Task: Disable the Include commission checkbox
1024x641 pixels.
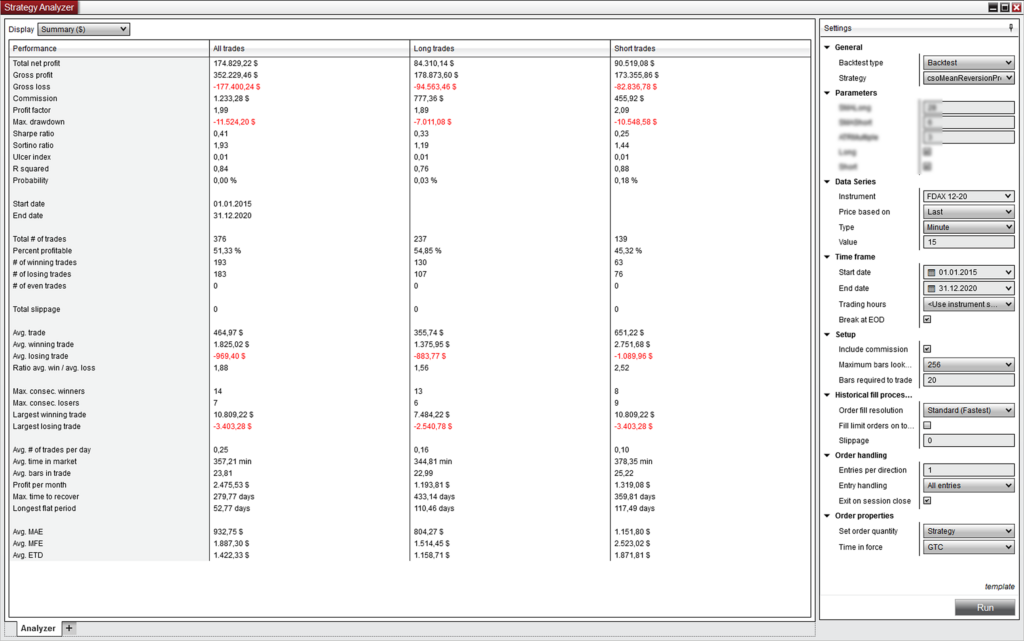Action: pos(927,349)
